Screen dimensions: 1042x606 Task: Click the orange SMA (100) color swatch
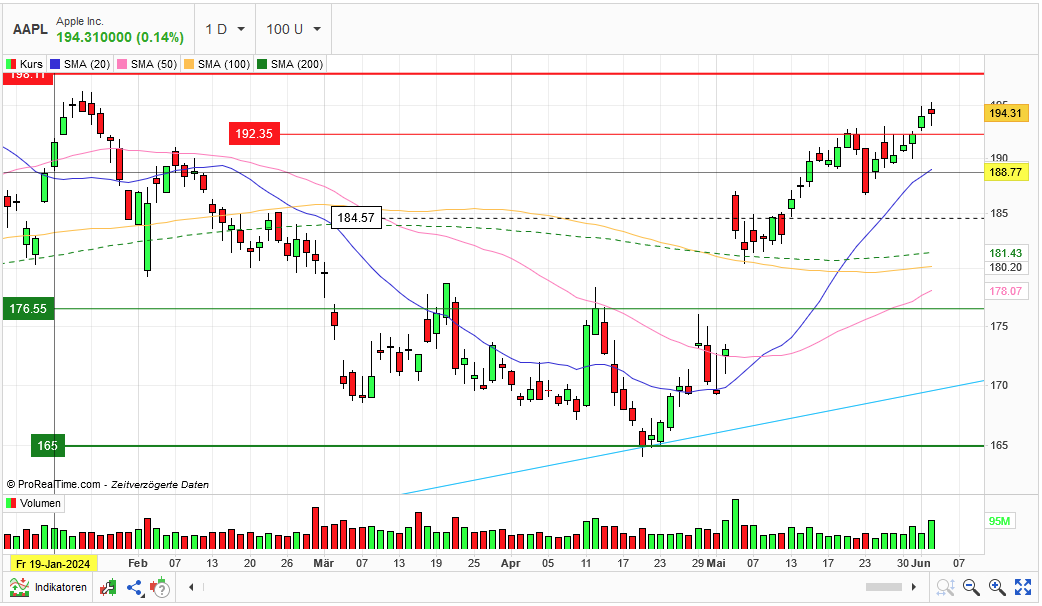coord(189,64)
